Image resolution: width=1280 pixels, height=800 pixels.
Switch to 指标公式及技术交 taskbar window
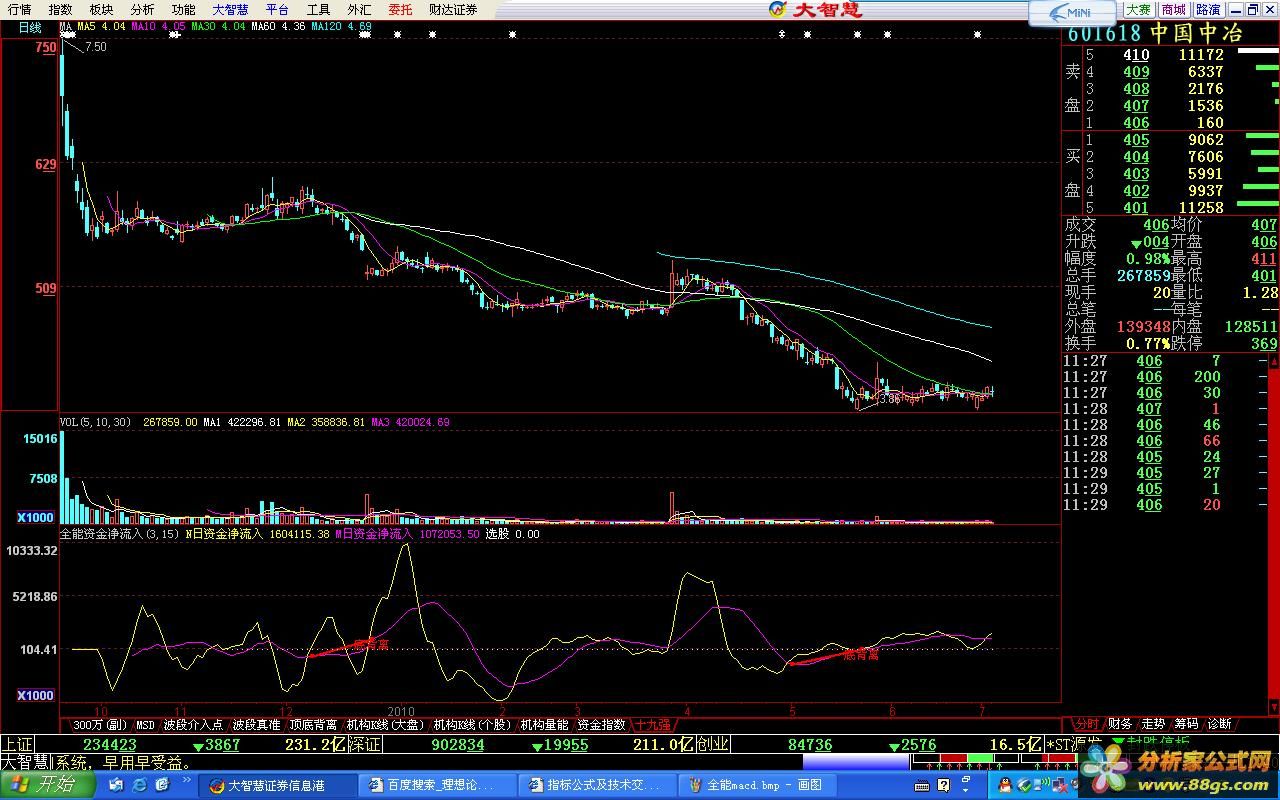[599, 786]
